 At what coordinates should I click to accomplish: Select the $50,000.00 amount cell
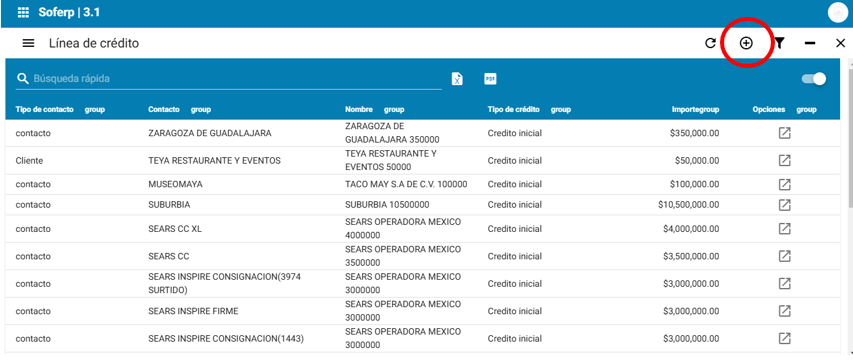point(697,161)
